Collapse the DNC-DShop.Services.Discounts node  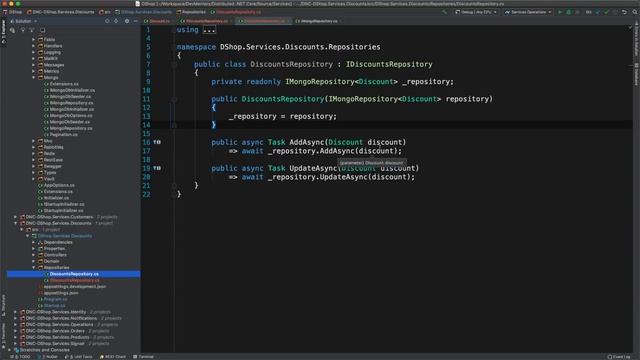[16, 223]
